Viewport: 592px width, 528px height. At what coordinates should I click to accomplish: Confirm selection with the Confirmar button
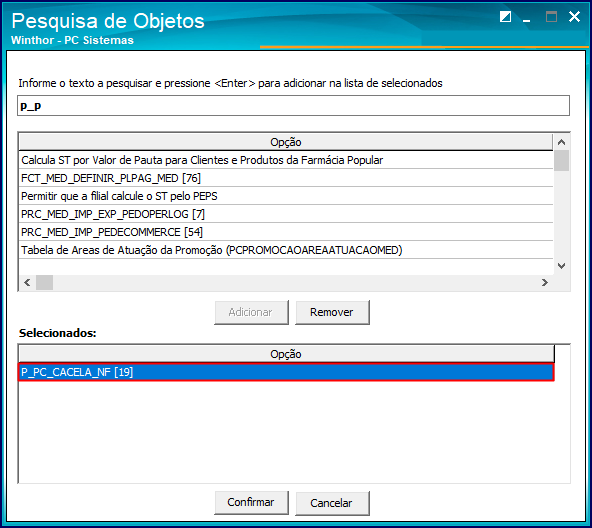251,503
